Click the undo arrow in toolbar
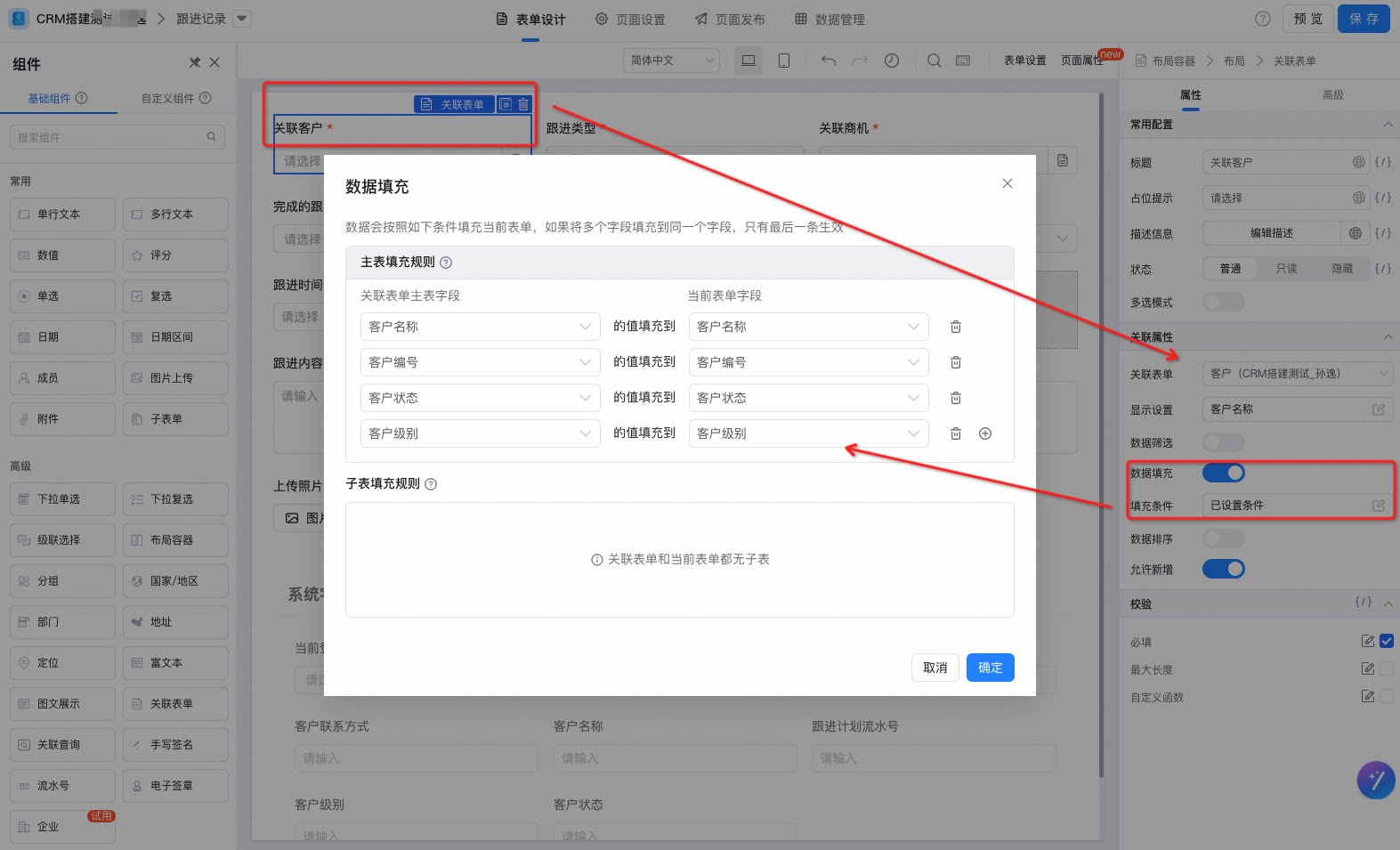1400x850 pixels. pyautogui.click(x=829, y=61)
